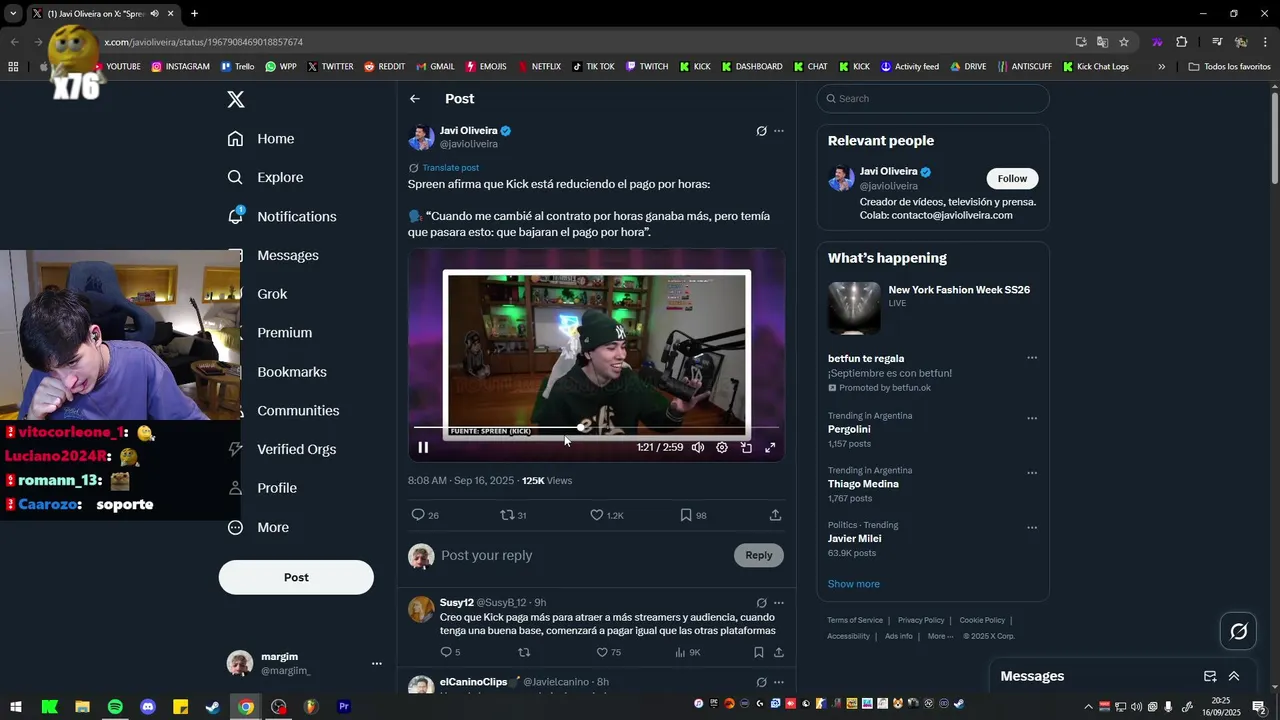Toggle picture-in-picture for the video
The width and height of the screenshot is (1280, 720).
pyautogui.click(x=746, y=448)
